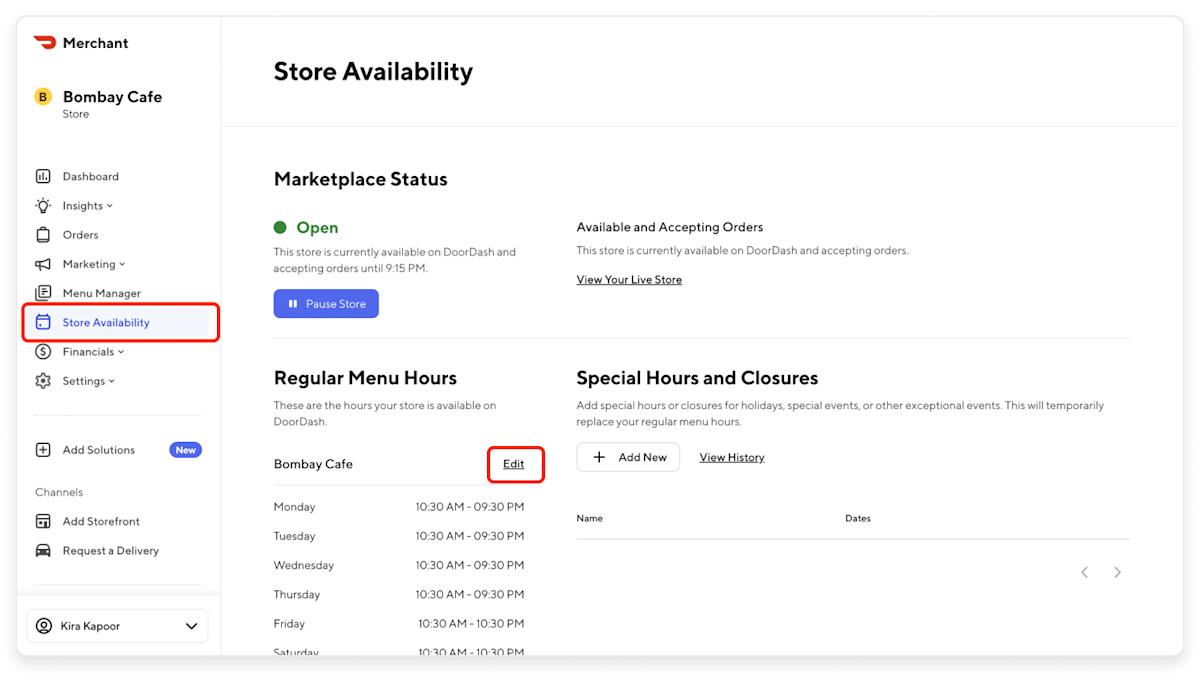Click the Tuesday hours row

399,536
